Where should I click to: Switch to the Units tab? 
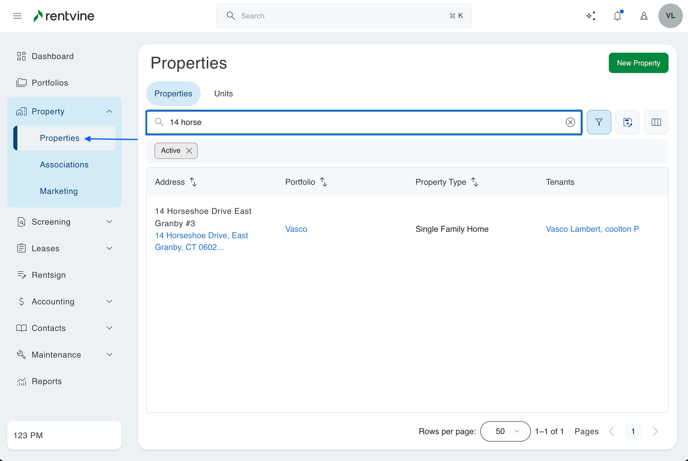(223, 93)
